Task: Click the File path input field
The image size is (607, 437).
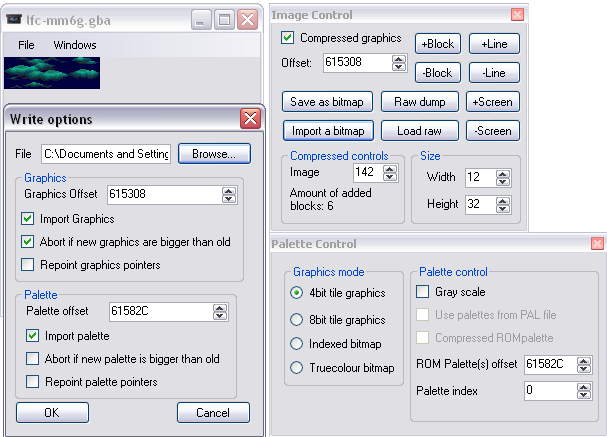Action: (107, 154)
